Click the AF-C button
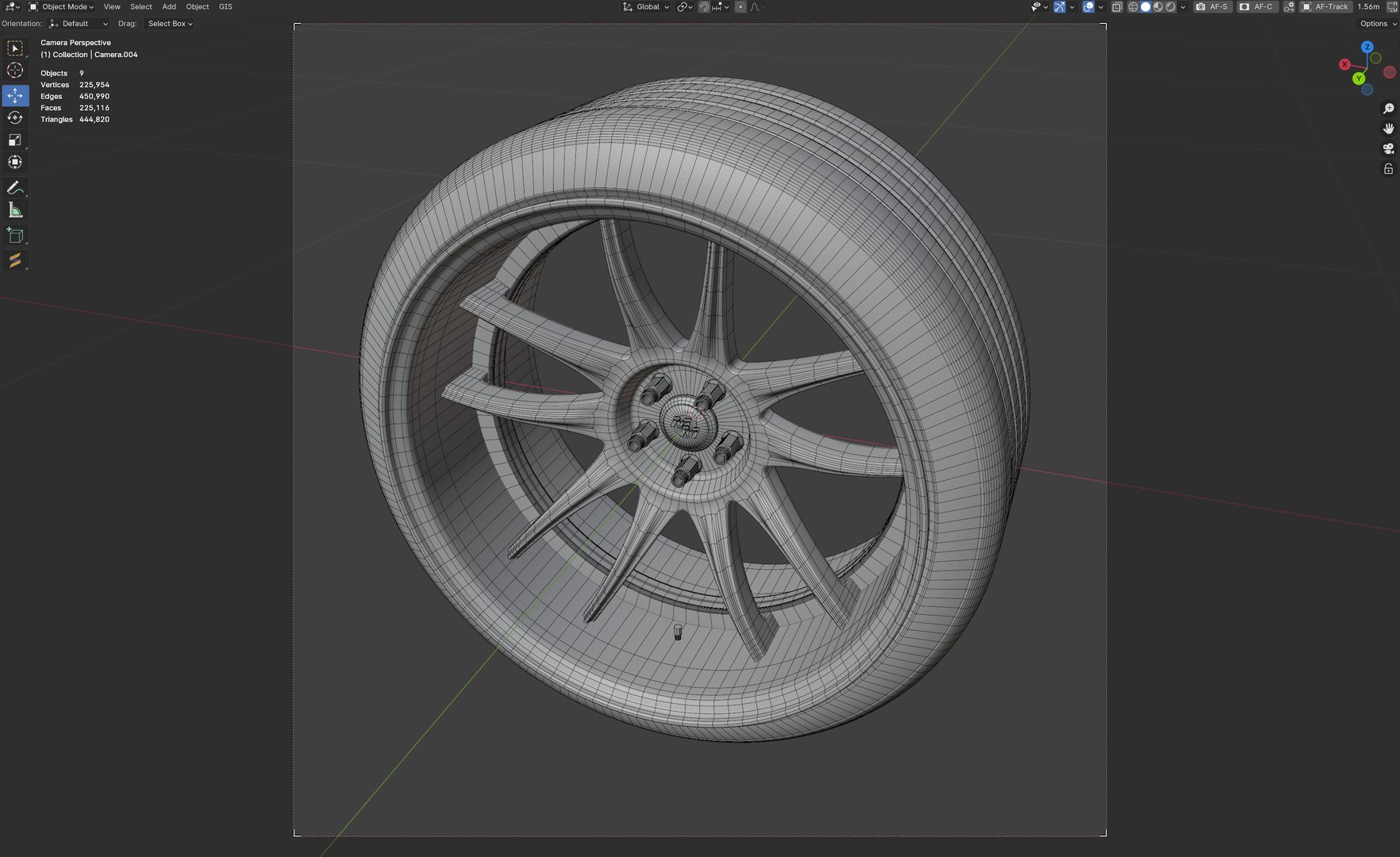 click(x=1256, y=7)
